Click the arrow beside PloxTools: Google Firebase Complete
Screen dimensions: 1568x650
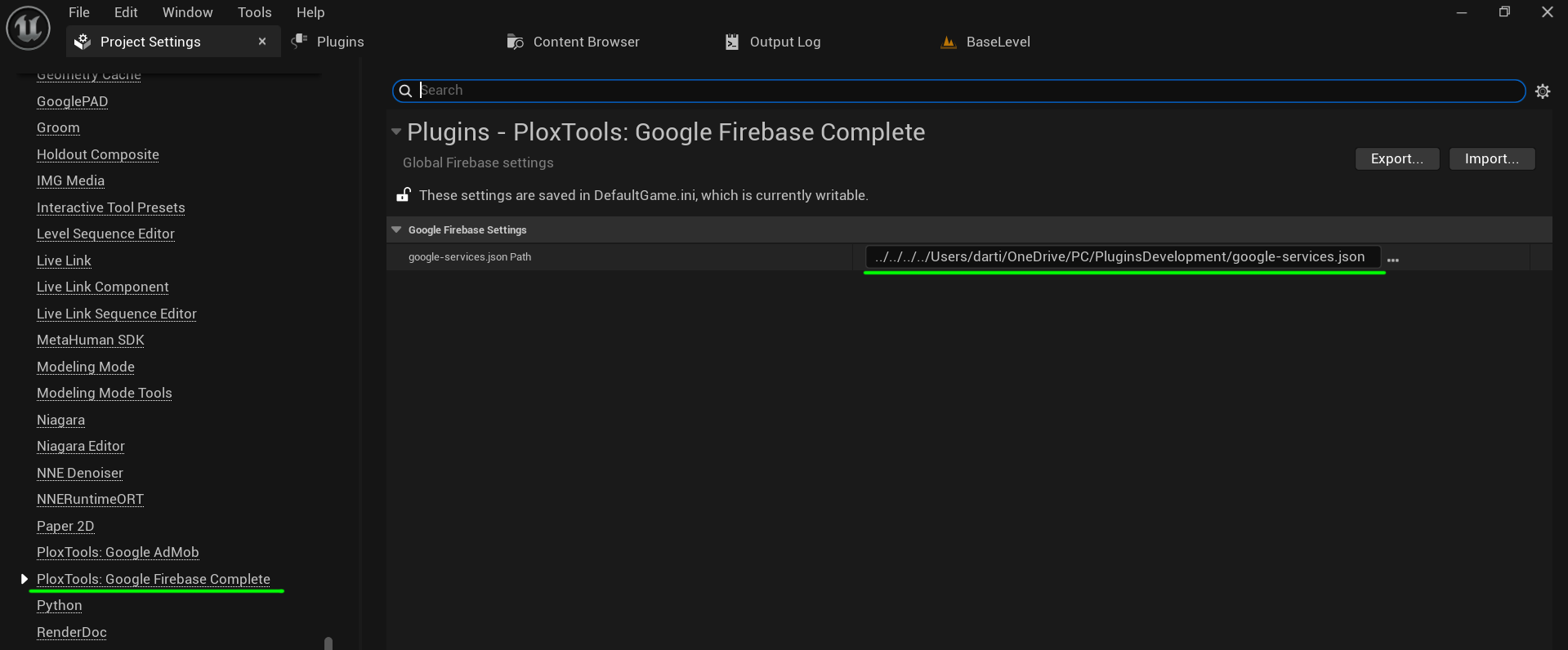click(x=24, y=579)
